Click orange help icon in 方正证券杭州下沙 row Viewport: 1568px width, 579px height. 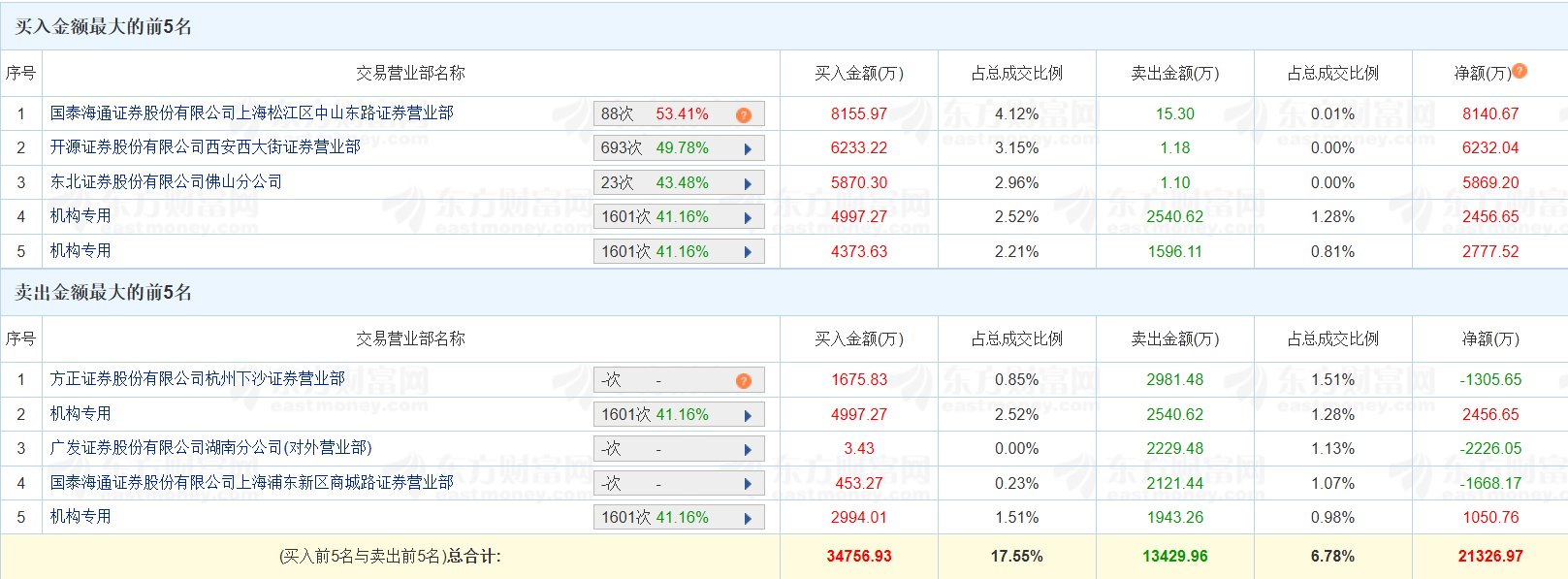(x=744, y=380)
